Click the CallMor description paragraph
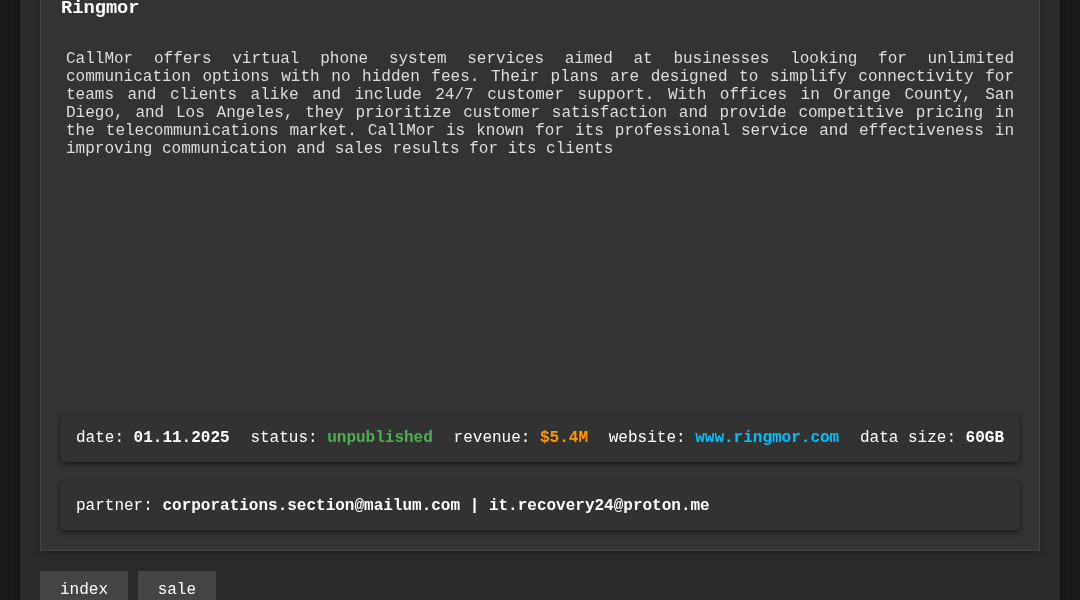1080x600 pixels. 540,103
